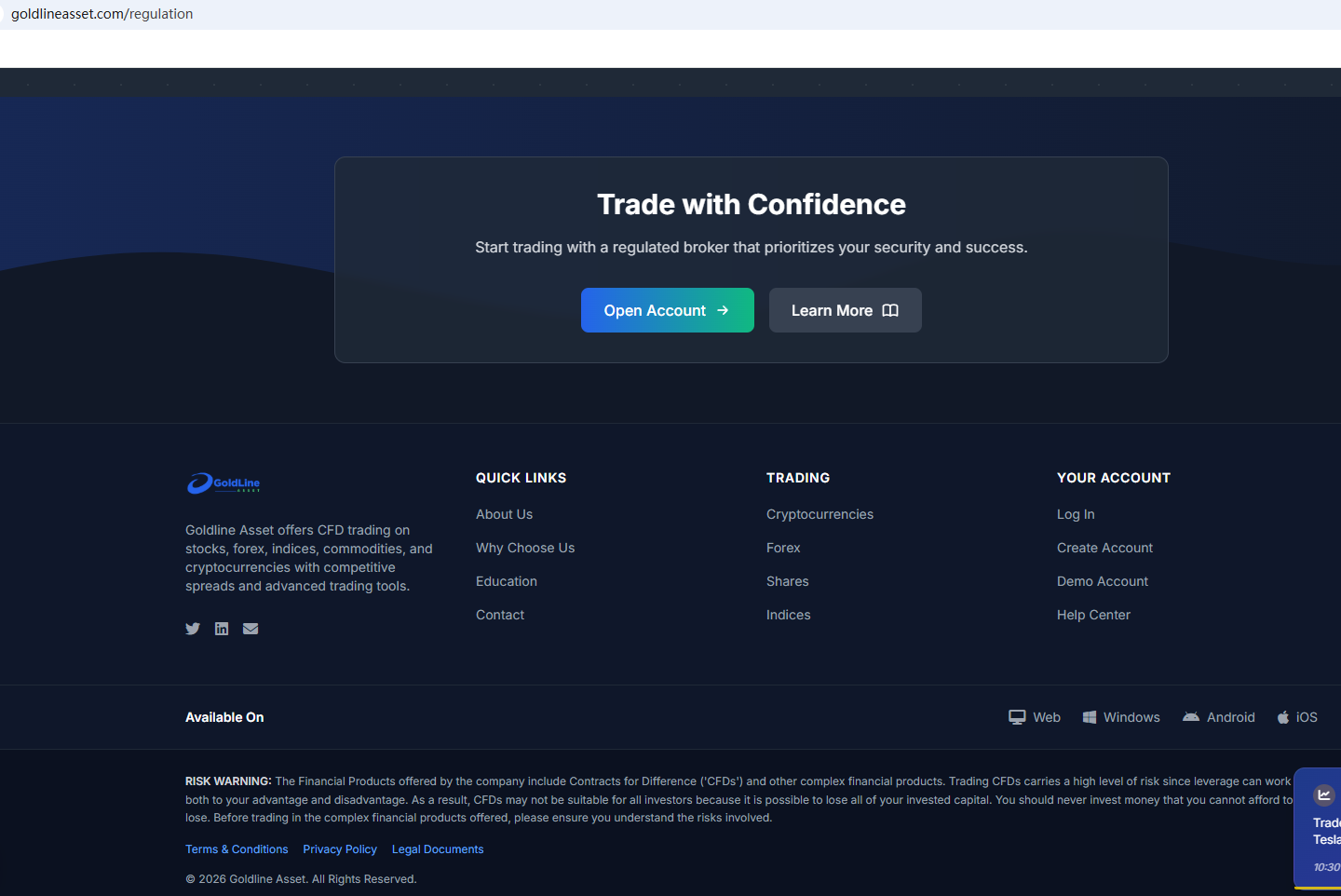Open the chart widget icon at right edge
The image size is (1341, 896).
click(1323, 794)
